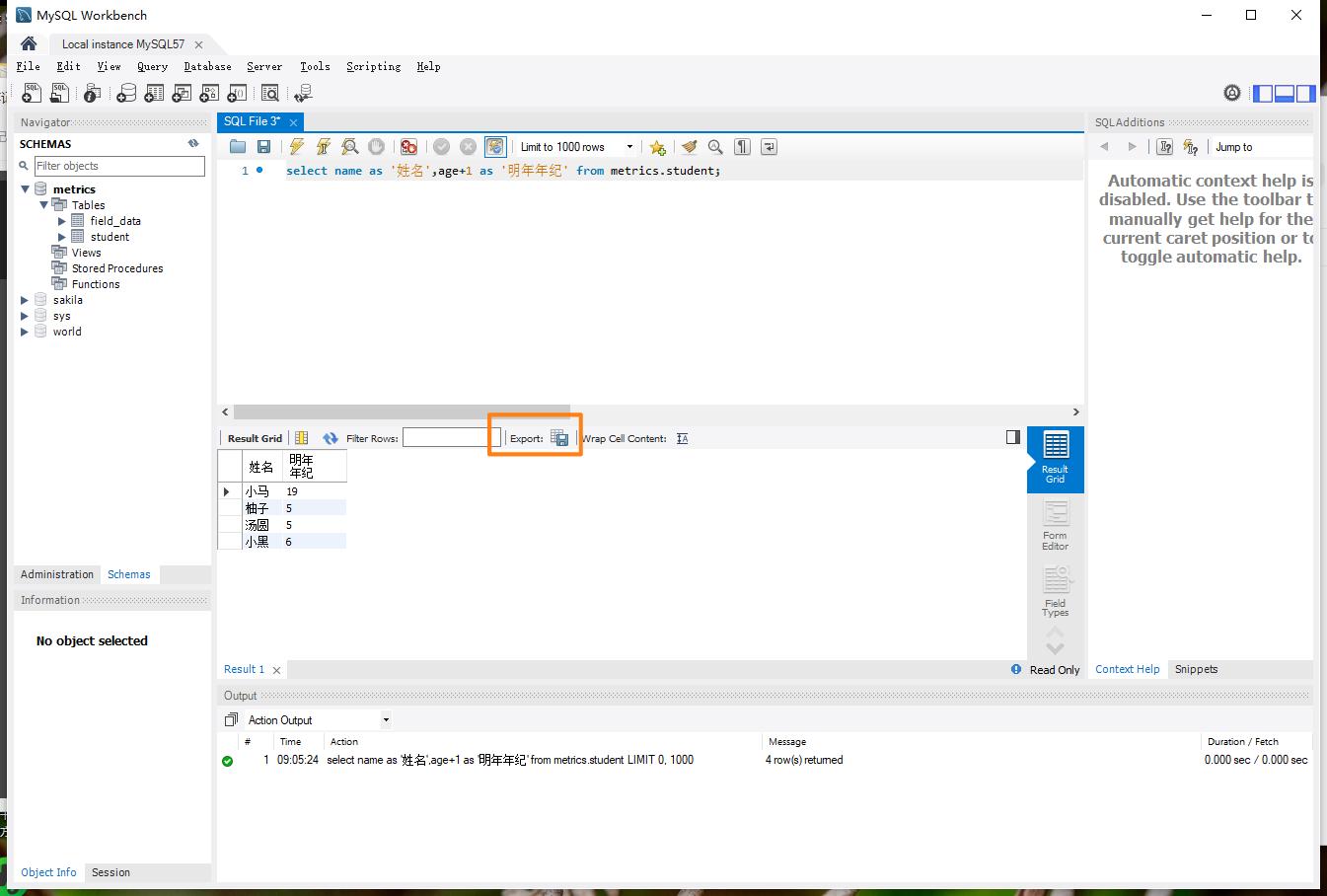Viewport: 1327px width, 896px height.
Task: Toggle auto-commit mode button
Action: [x=495, y=147]
